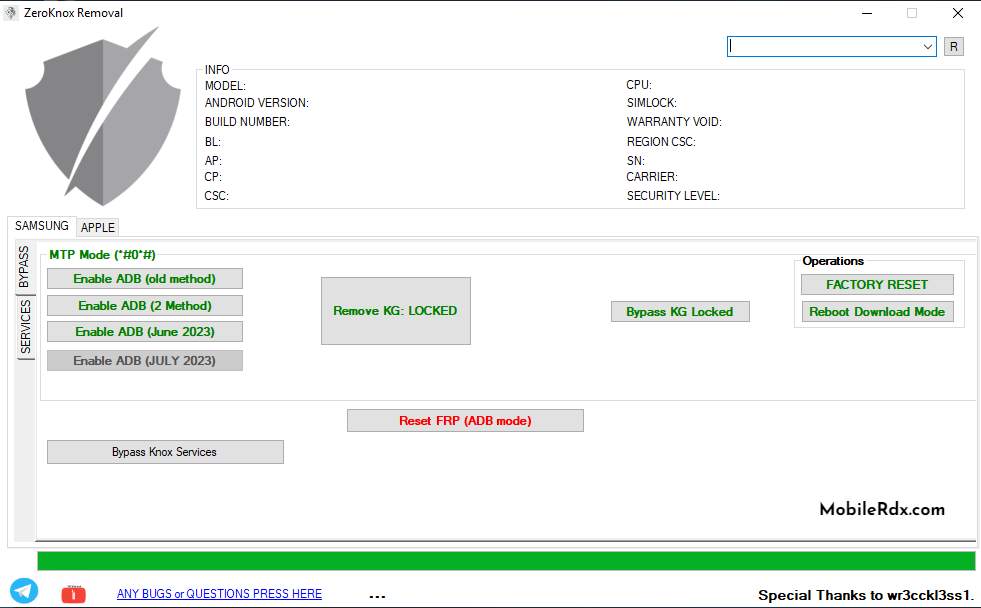The width and height of the screenshot is (981, 608).
Task: Click the ANDROID VERSION: label
Action: point(257,103)
